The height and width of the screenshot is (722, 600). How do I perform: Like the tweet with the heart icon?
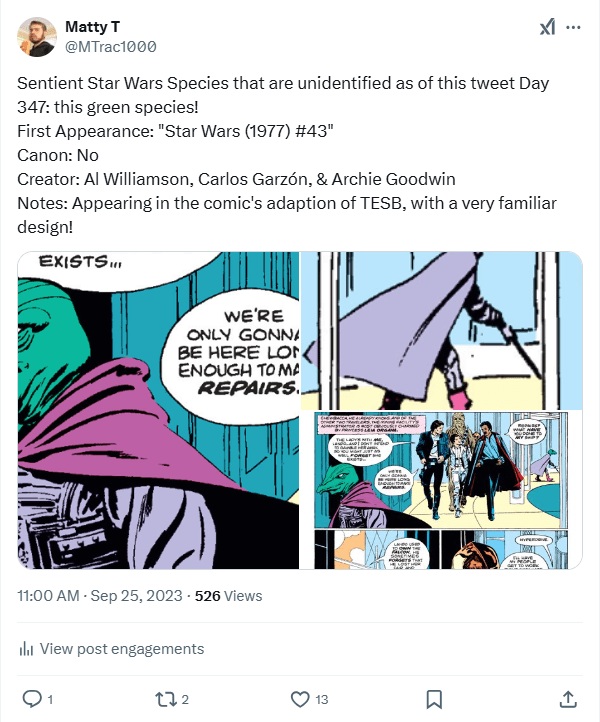click(298, 698)
